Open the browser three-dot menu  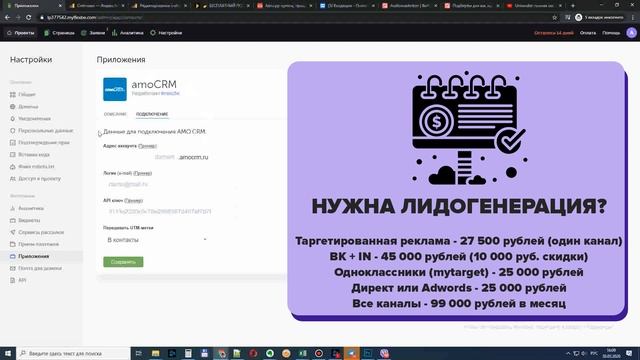633,18
